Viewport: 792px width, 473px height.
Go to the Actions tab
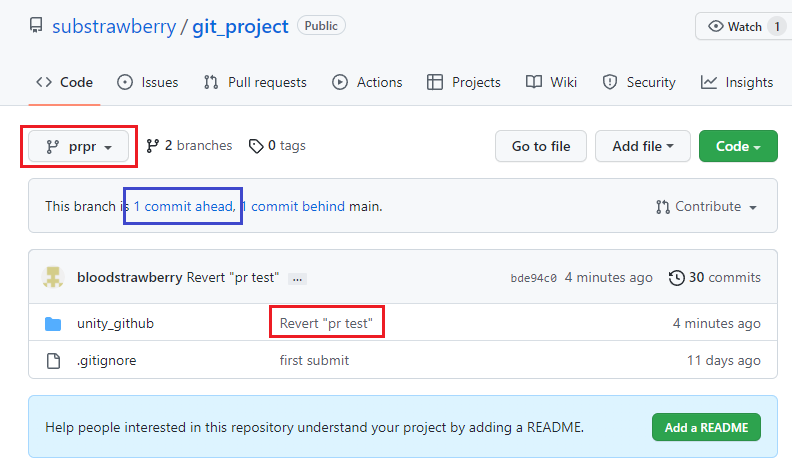coord(367,82)
